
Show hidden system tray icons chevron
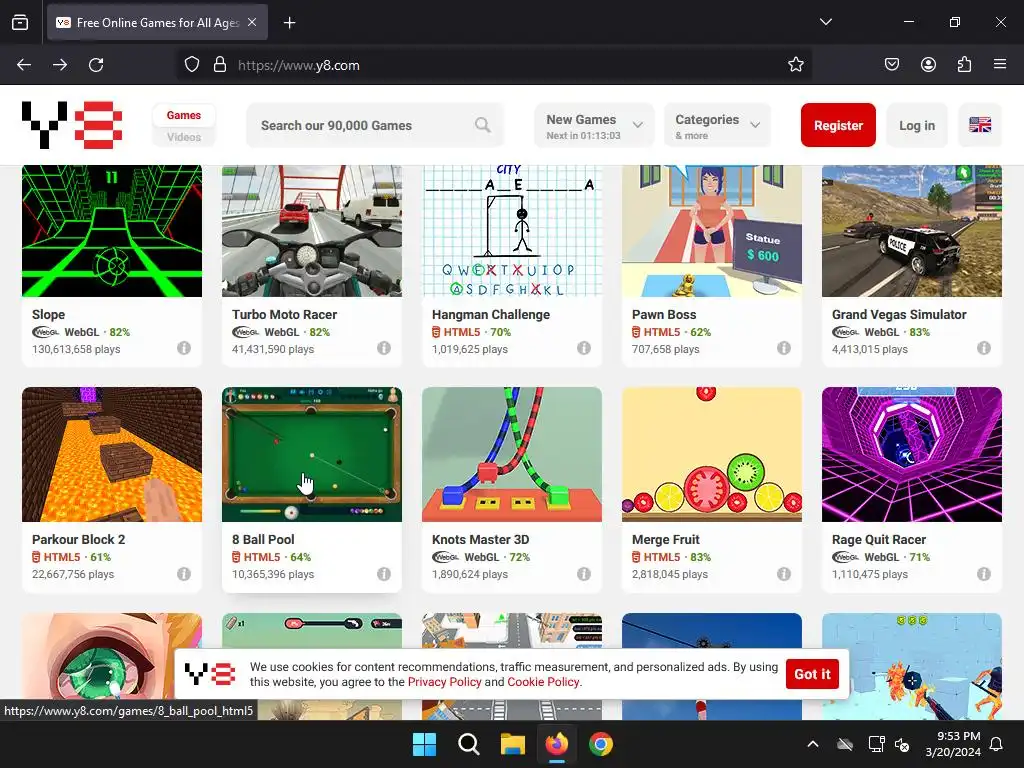(x=813, y=744)
